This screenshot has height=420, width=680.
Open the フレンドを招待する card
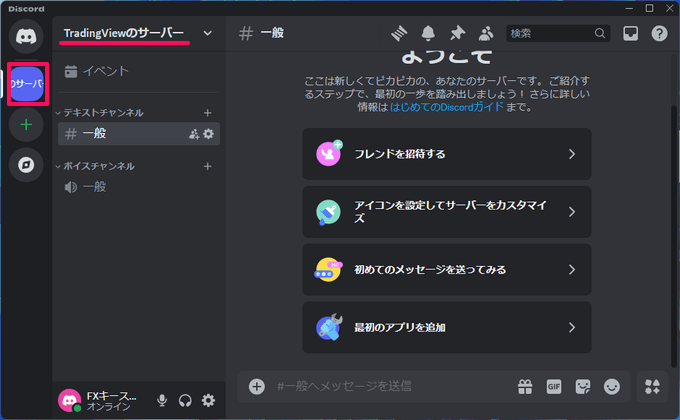coord(447,154)
